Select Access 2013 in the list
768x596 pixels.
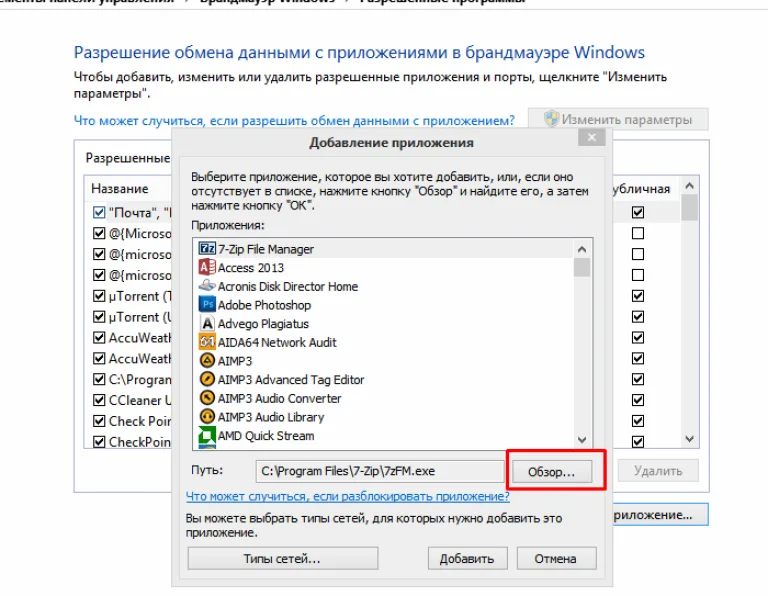(x=384, y=267)
